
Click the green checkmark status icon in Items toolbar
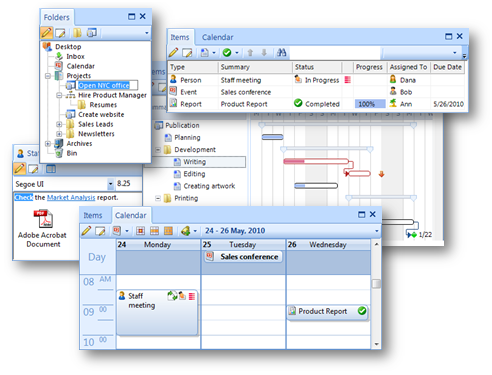227,53
